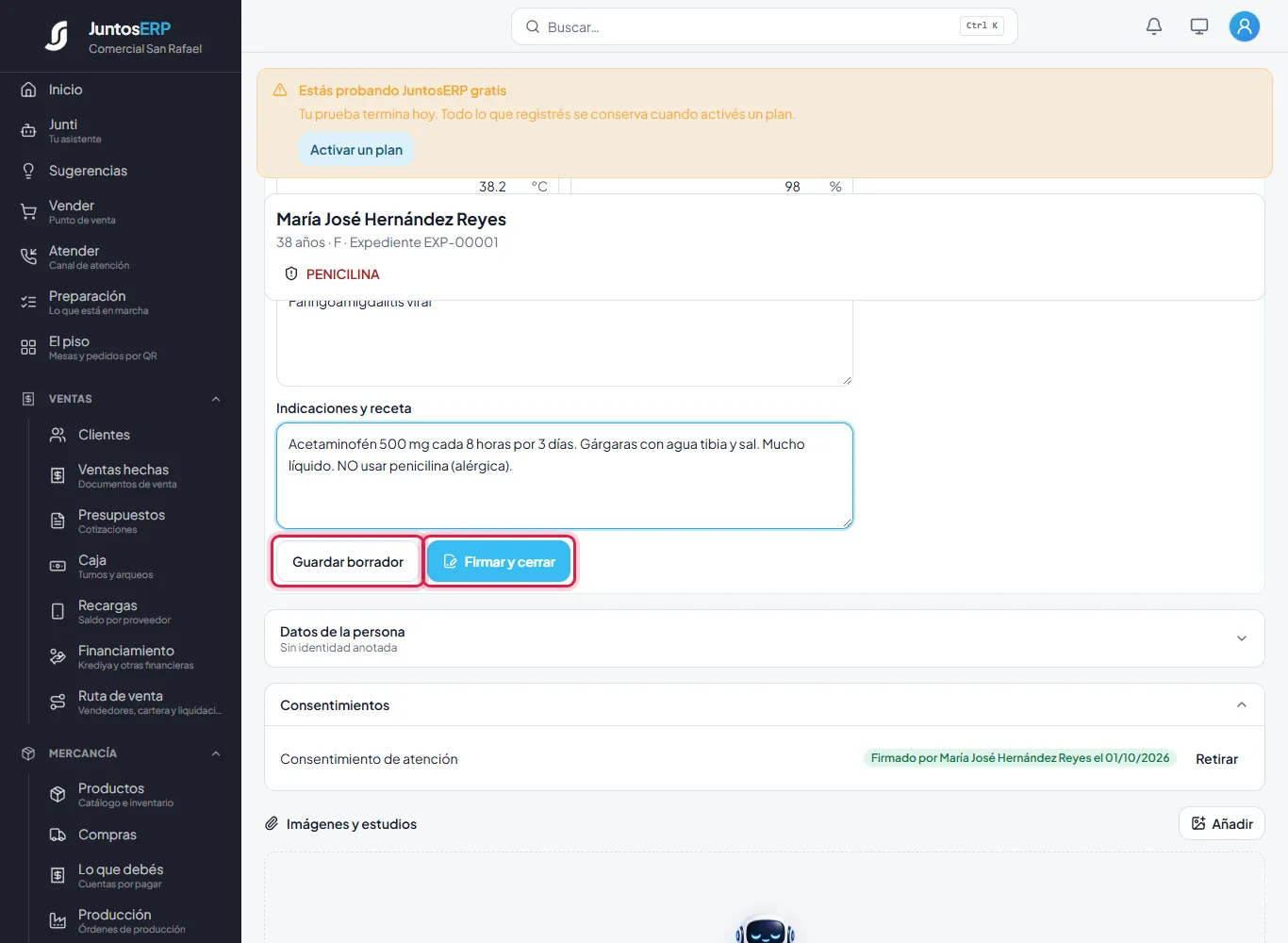The width and height of the screenshot is (1288, 943).
Task: Open Presupuestos menu item
Action: tap(134, 521)
